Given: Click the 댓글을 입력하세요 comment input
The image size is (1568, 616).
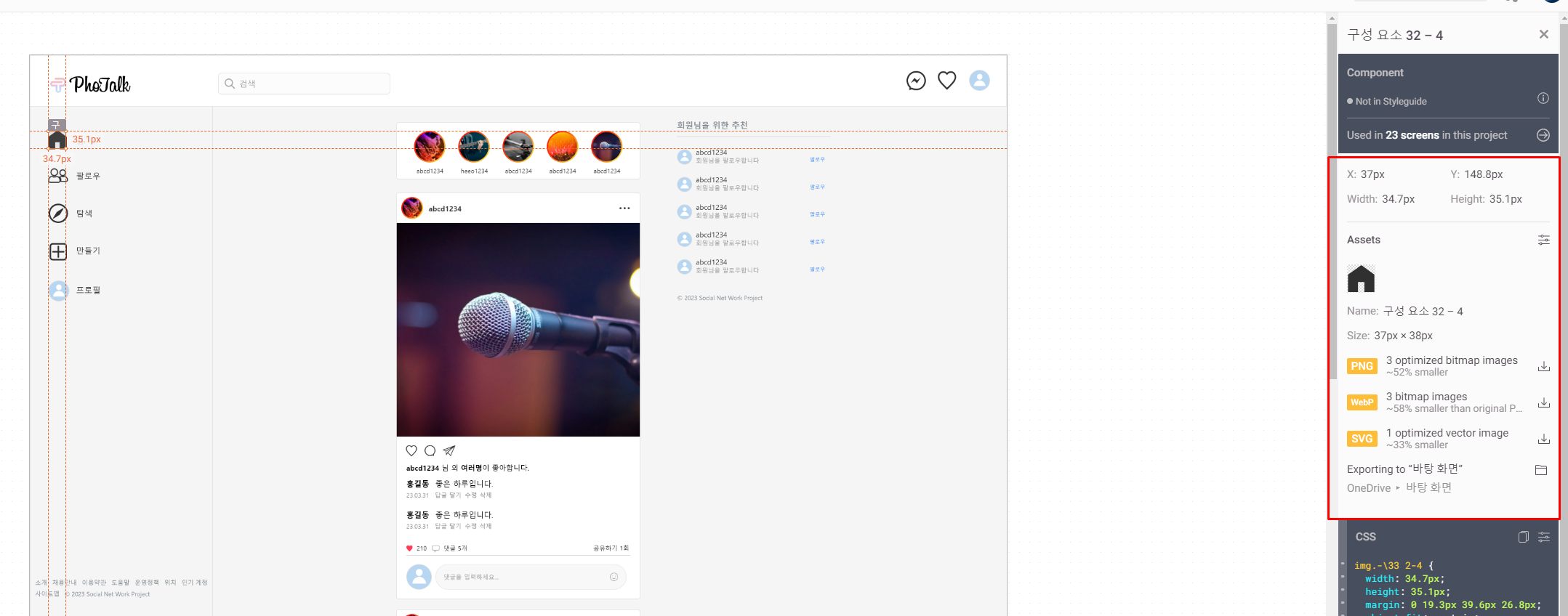Looking at the screenshot, I should (531, 577).
